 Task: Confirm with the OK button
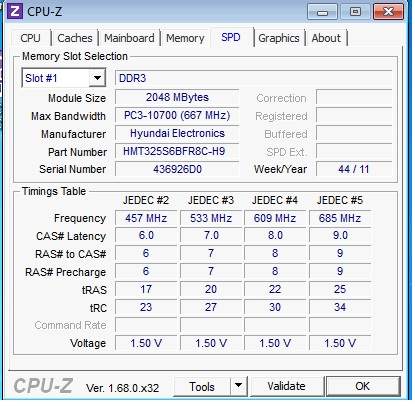tap(363, 386)
